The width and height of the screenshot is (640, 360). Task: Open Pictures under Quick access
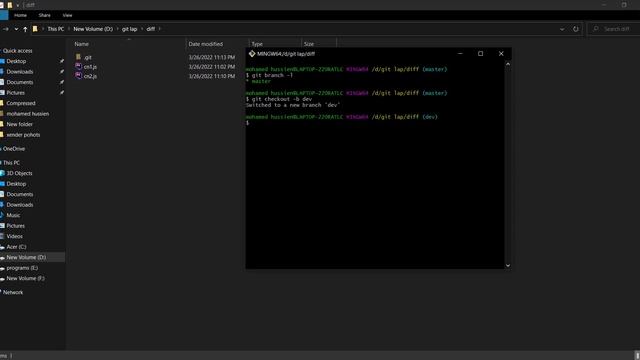click(16, 93)
